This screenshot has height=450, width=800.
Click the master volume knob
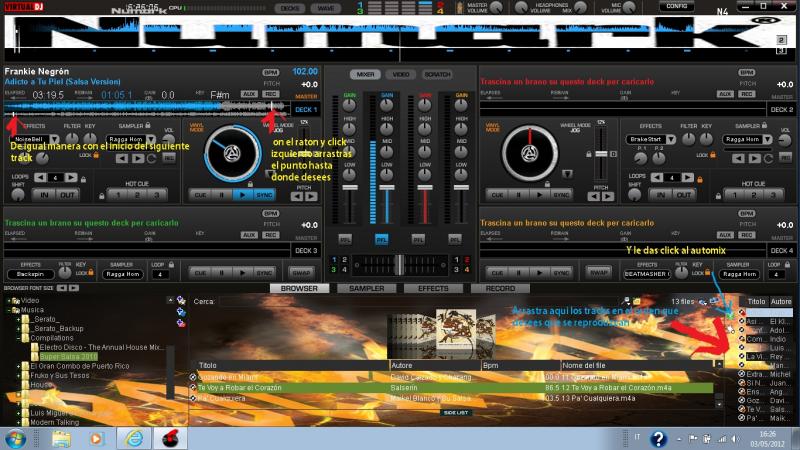496,7
